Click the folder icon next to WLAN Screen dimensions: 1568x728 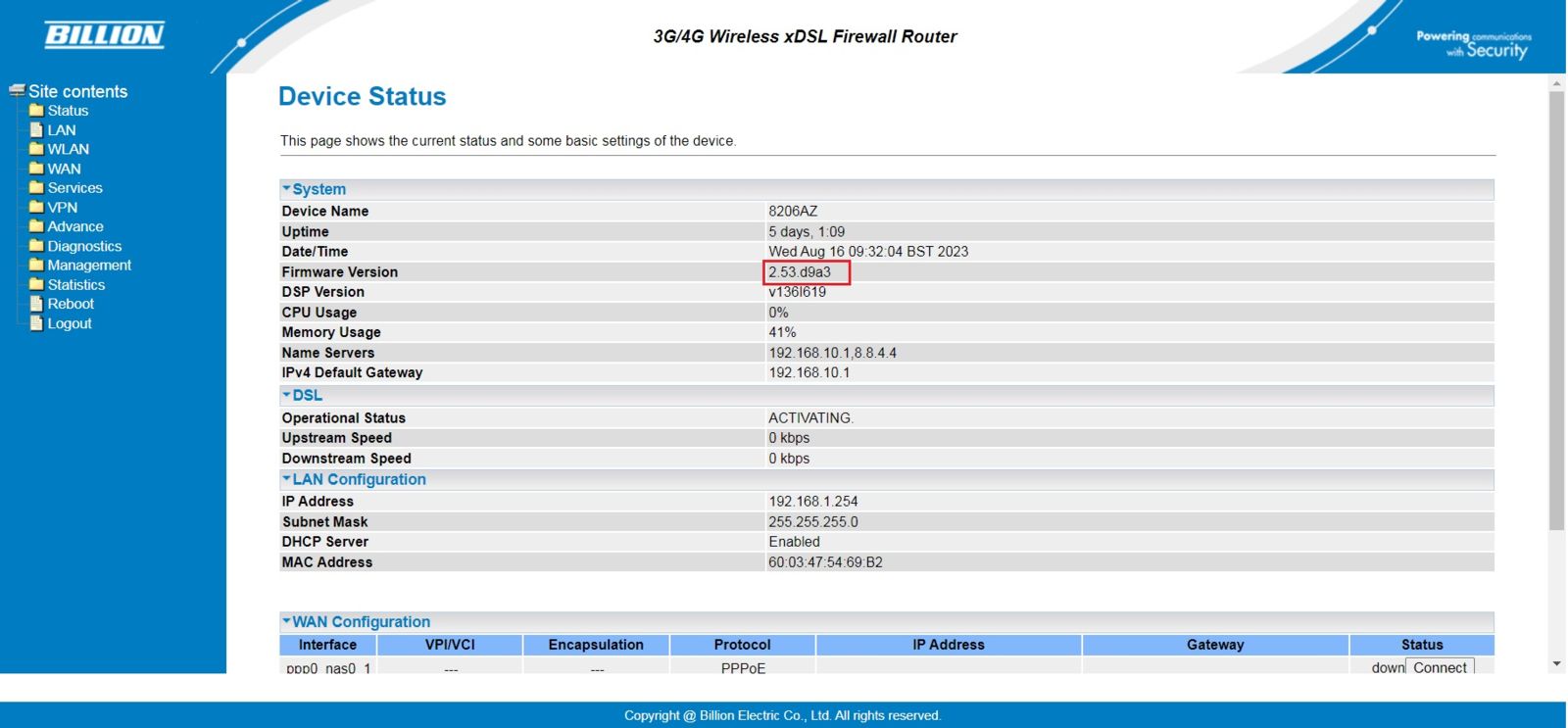[36, 149]
